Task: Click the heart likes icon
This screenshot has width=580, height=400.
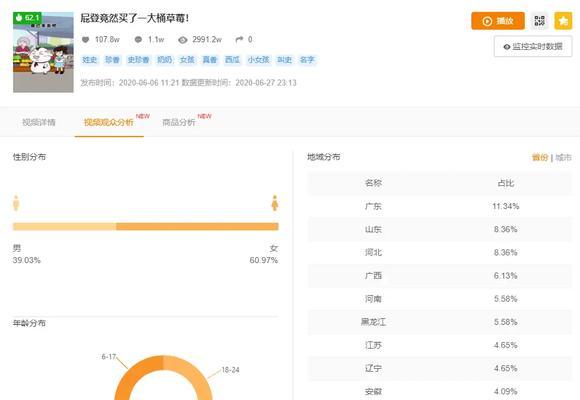Action: pos(85,40)
